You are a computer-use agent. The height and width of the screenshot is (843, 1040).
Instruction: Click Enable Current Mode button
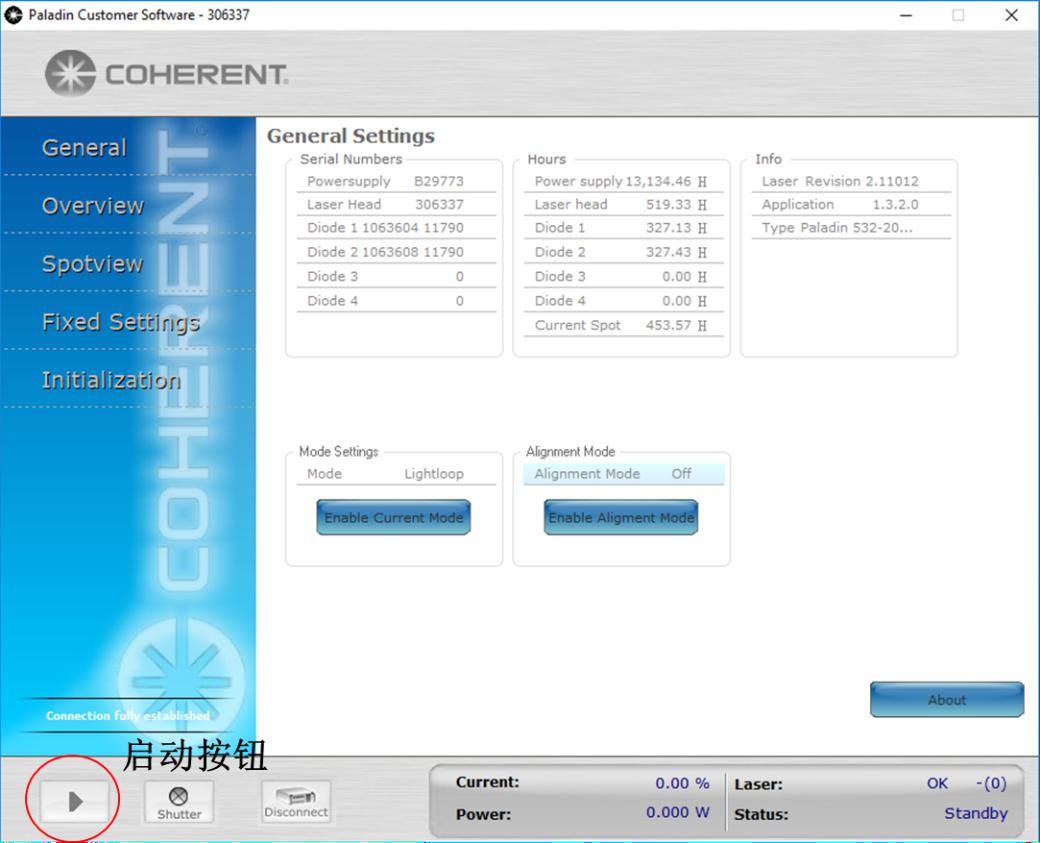[394, 518]
